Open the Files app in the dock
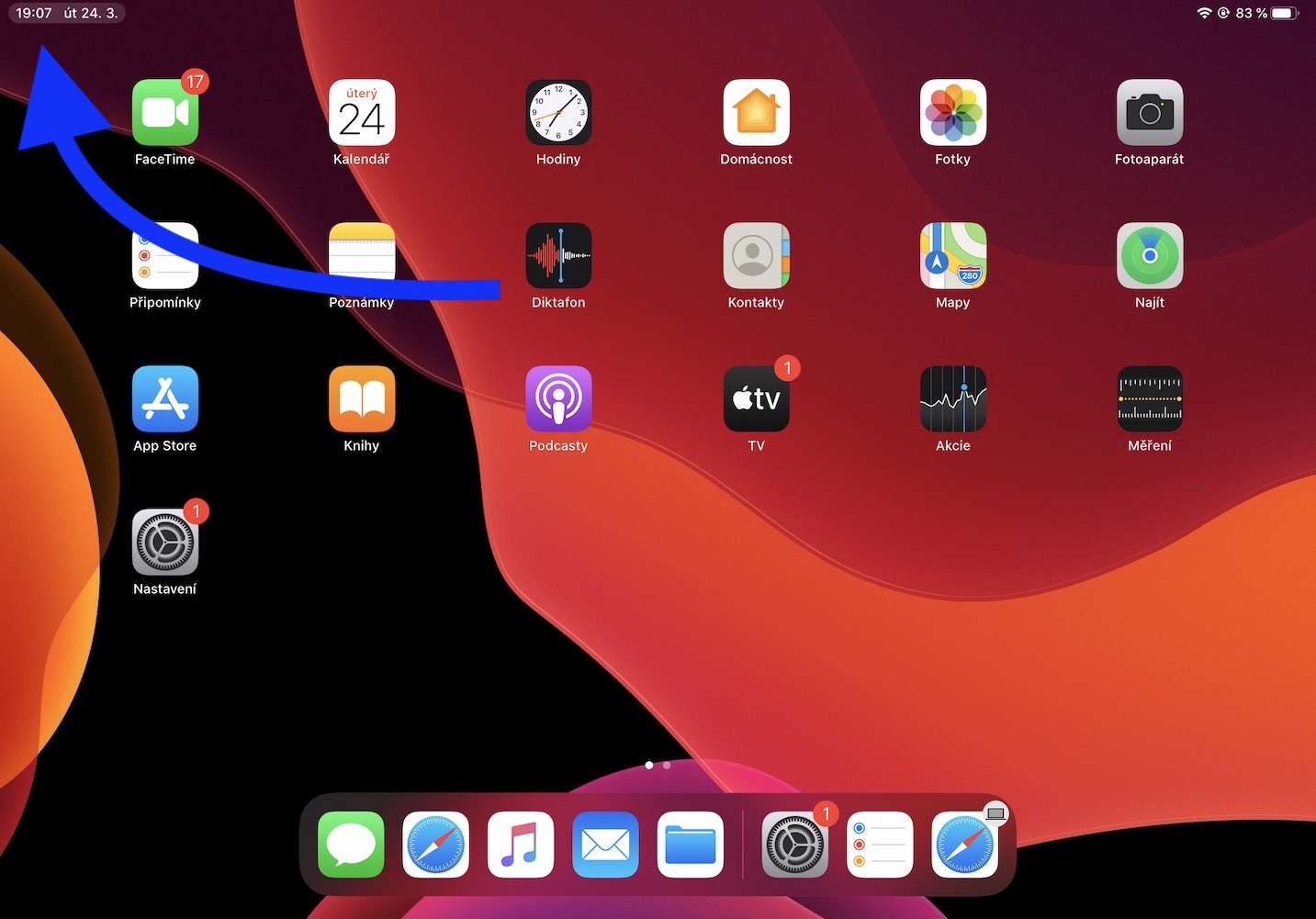This screenshot has width=1316, height=919. point(691,845)
